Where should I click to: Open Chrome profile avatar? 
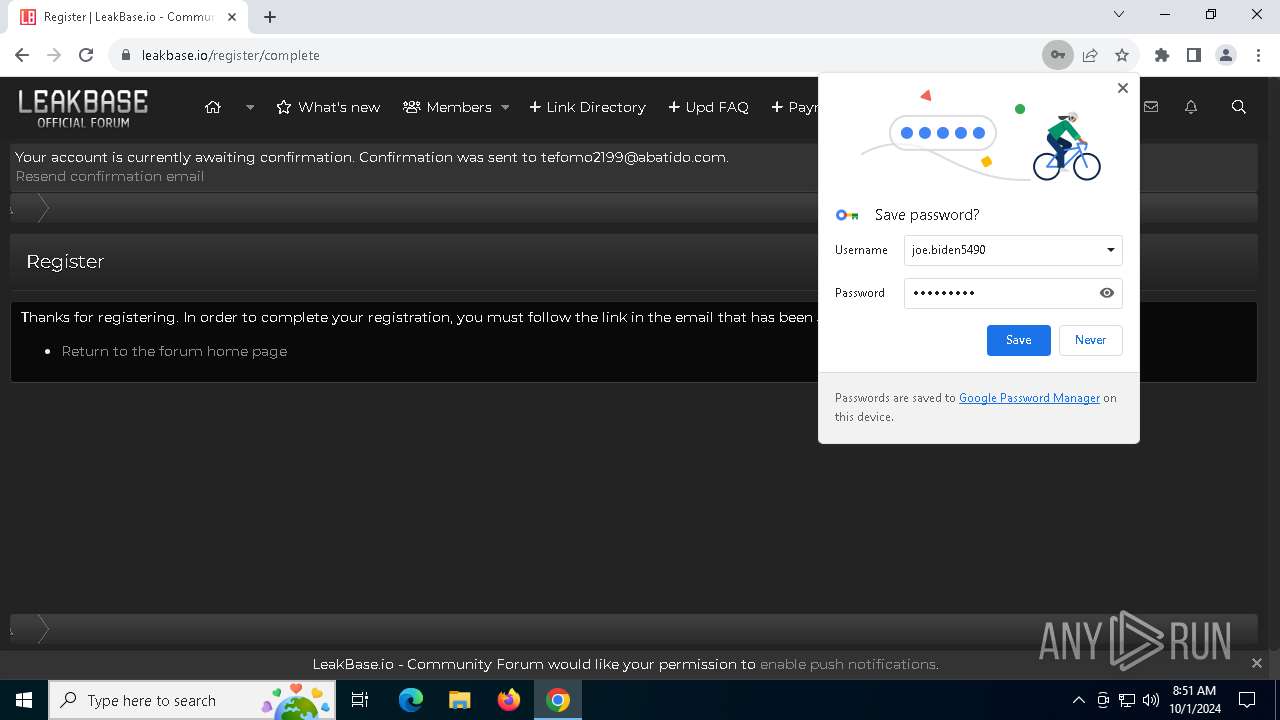pos(1226,55)
